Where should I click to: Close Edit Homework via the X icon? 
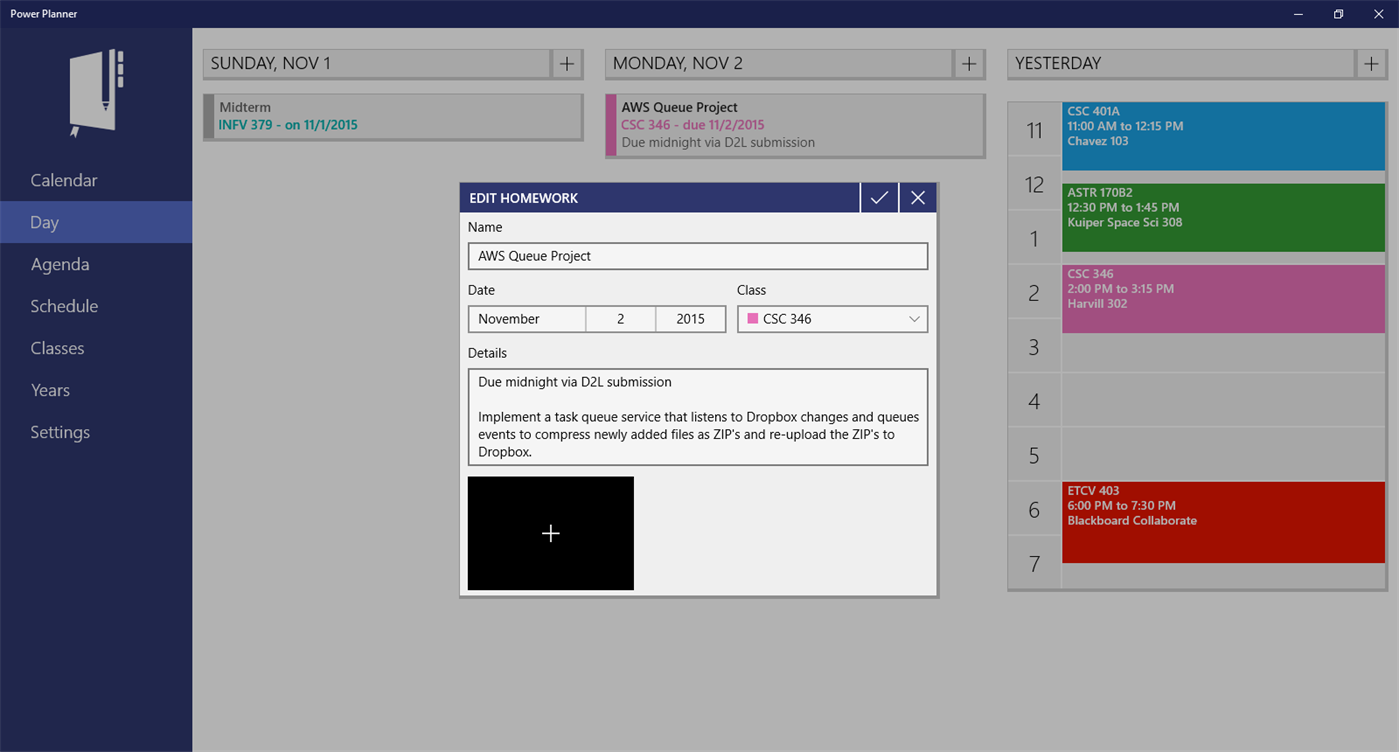coord(917,197)
